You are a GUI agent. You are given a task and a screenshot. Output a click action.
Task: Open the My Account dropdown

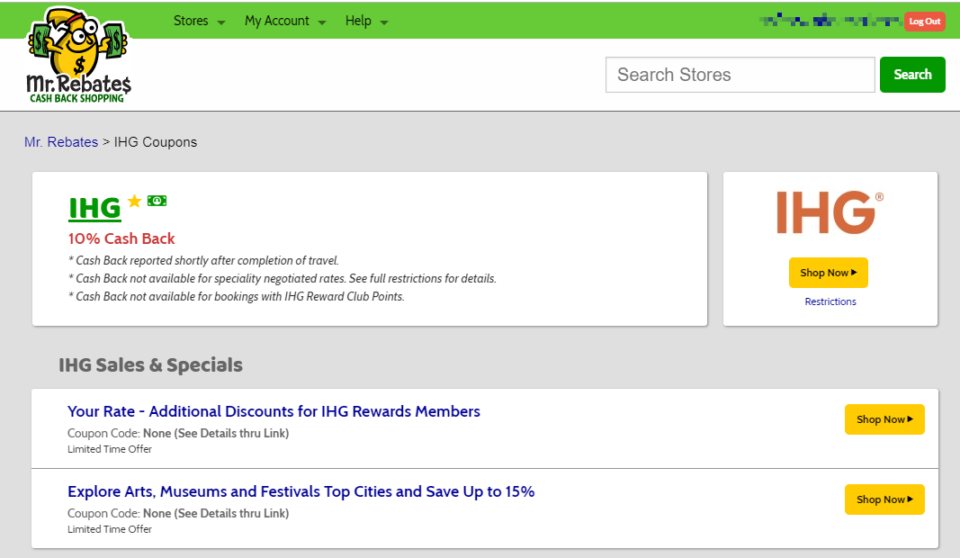(284, 21)
